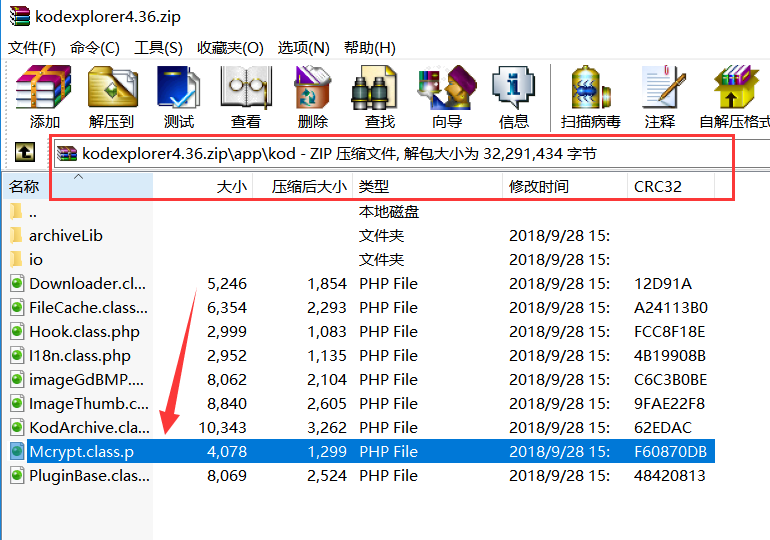The width and height of the screenshot is (770, 540).
Task: Sort by 修改时间 column header
Action: [x=539, y=187]
